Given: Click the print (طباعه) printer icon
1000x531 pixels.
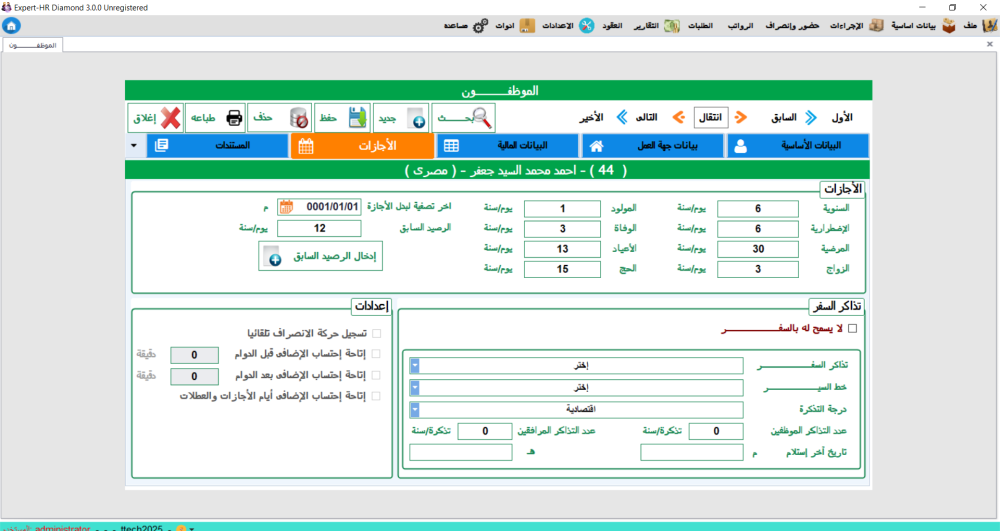Looking at the screenshot, I should (234, 118).
